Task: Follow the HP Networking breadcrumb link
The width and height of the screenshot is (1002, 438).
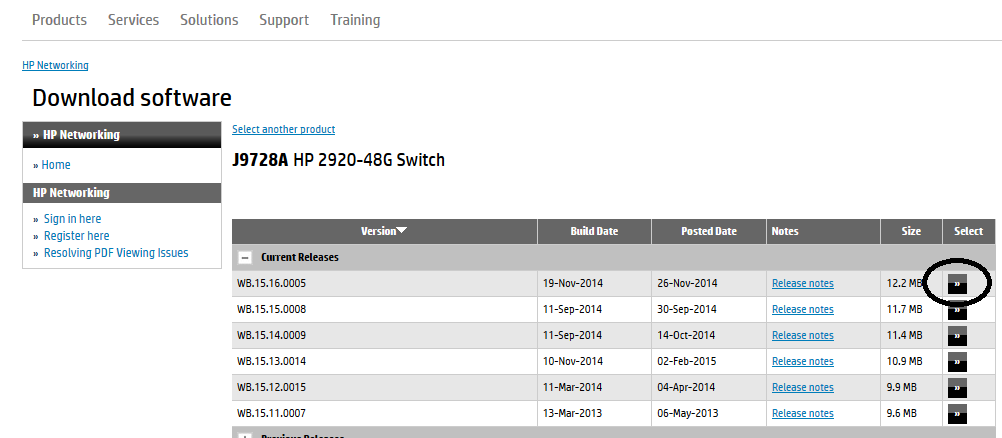Action: tap(56, 65)
